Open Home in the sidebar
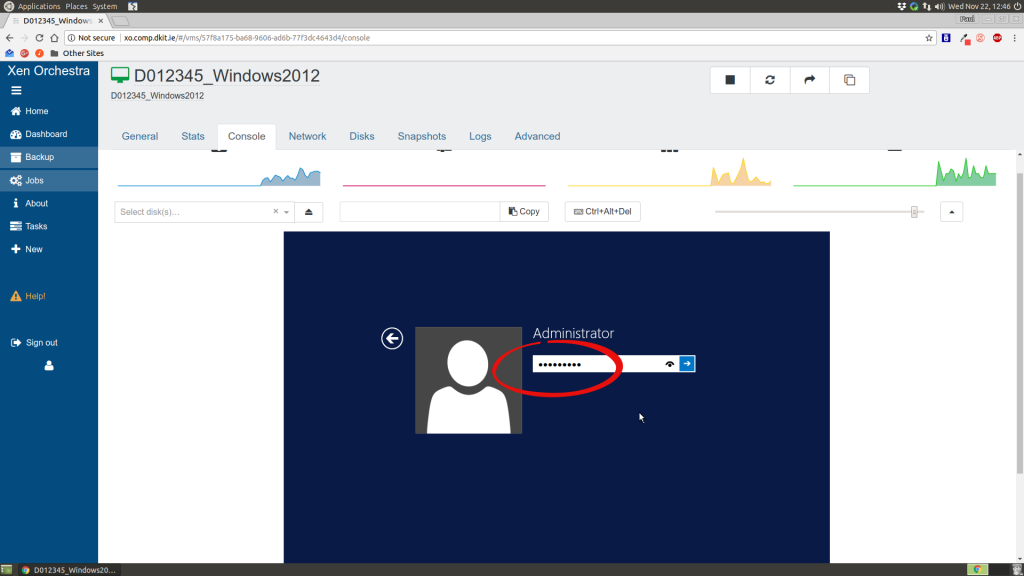 click(x=49, y=111)
